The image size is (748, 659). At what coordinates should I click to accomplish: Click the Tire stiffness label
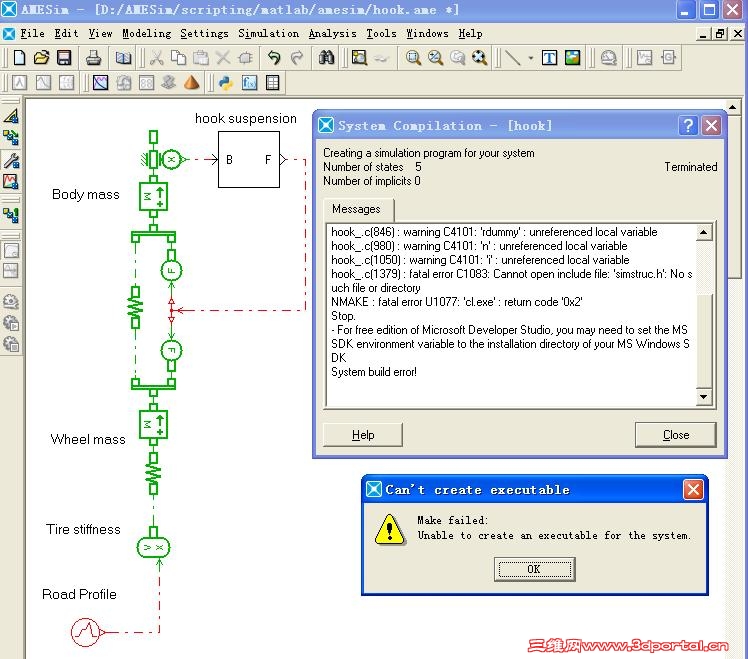[83, 529]
